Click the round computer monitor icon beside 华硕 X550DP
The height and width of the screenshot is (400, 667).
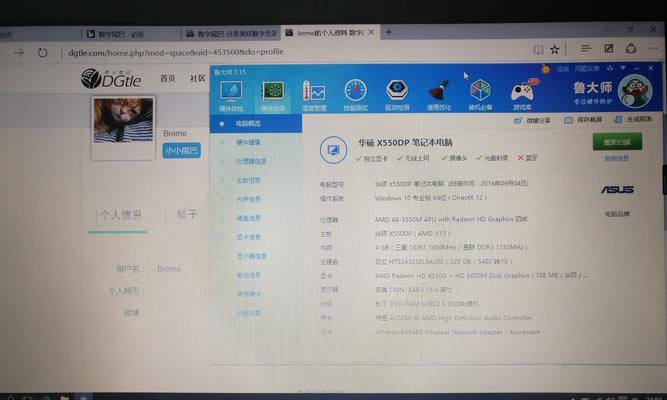(x=333, y=150)
